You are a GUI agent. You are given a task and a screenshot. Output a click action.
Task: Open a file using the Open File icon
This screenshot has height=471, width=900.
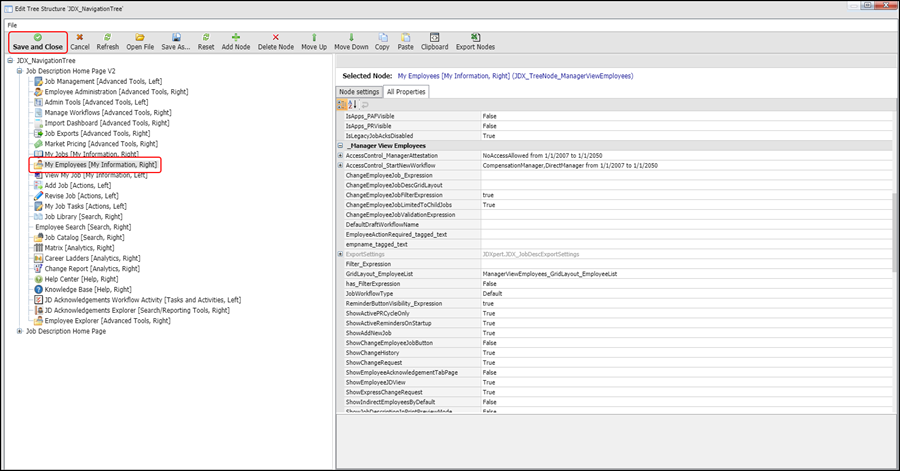point(140,41)
